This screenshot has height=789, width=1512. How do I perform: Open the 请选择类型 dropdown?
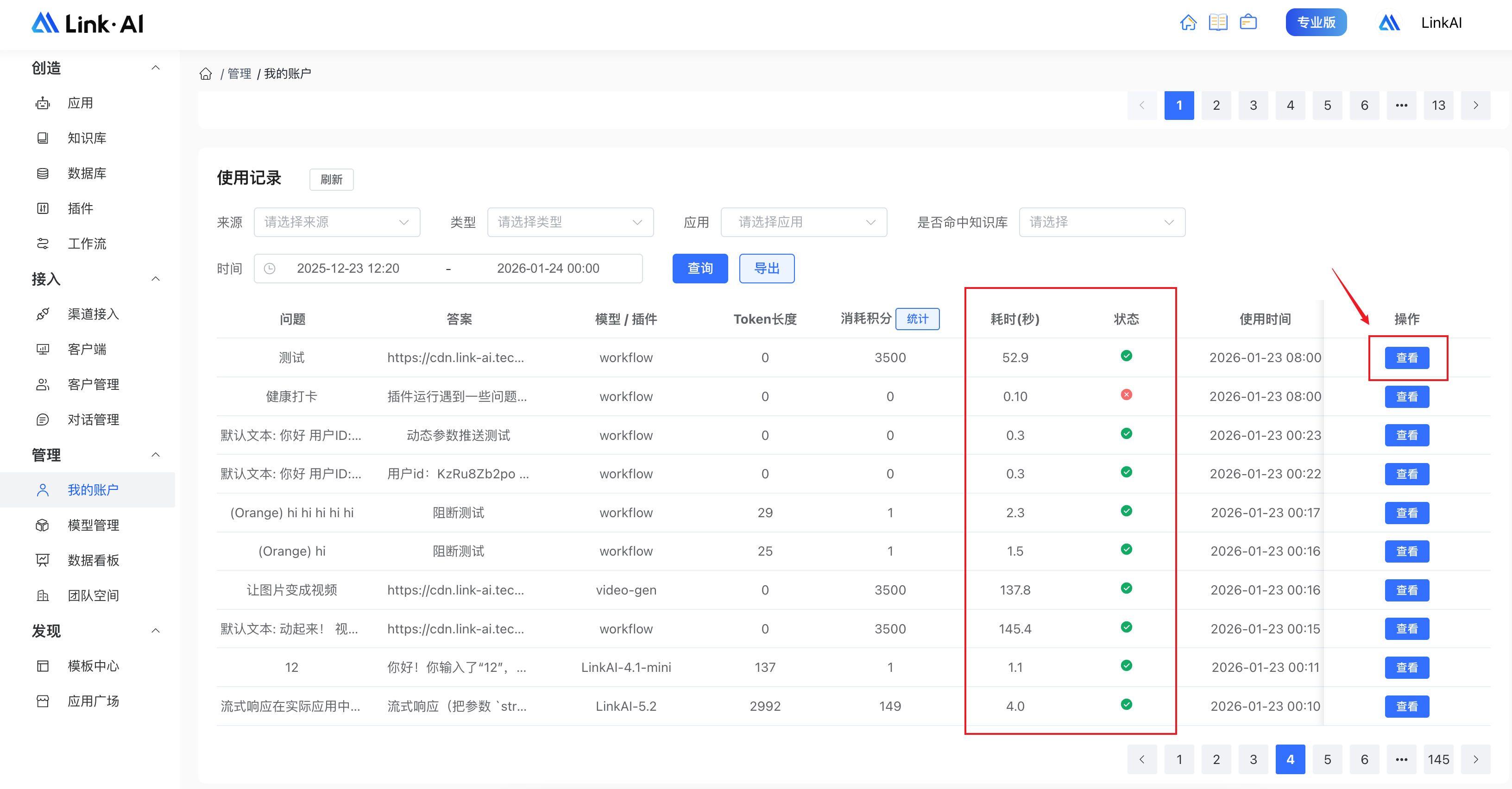[570, 222]
